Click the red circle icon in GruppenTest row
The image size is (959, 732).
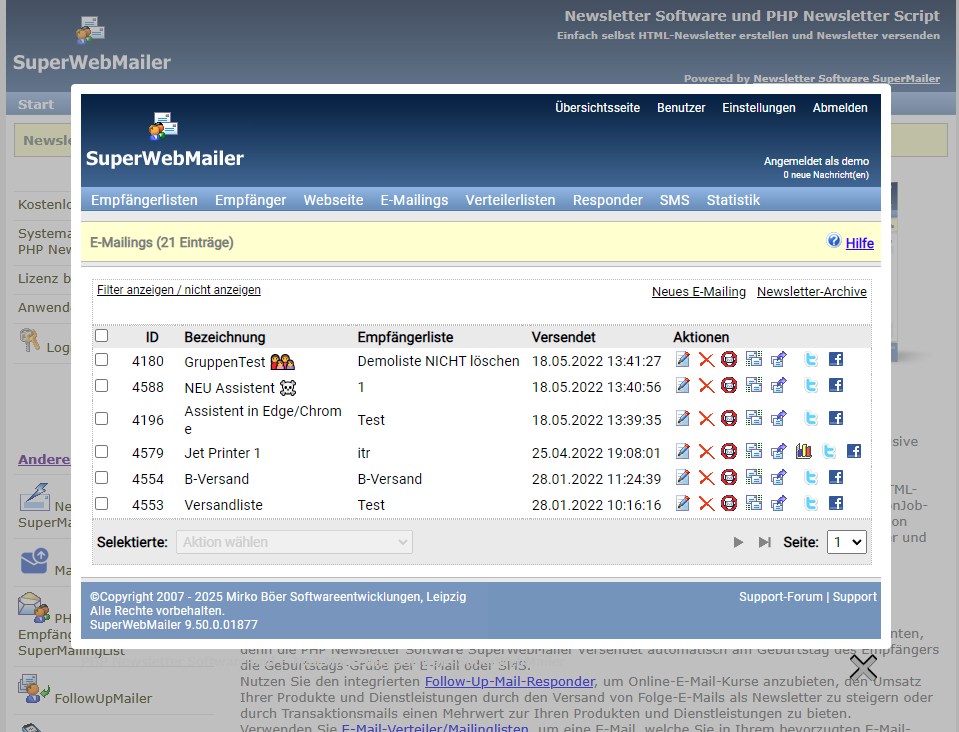pyautogui.click(x=729, y=359)
